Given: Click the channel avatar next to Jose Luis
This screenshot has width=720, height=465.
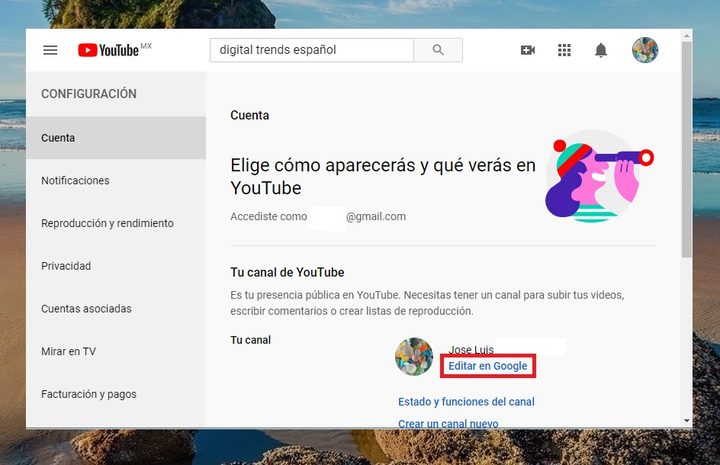Looking at the screenshot, I should click(x=414, y=357).
